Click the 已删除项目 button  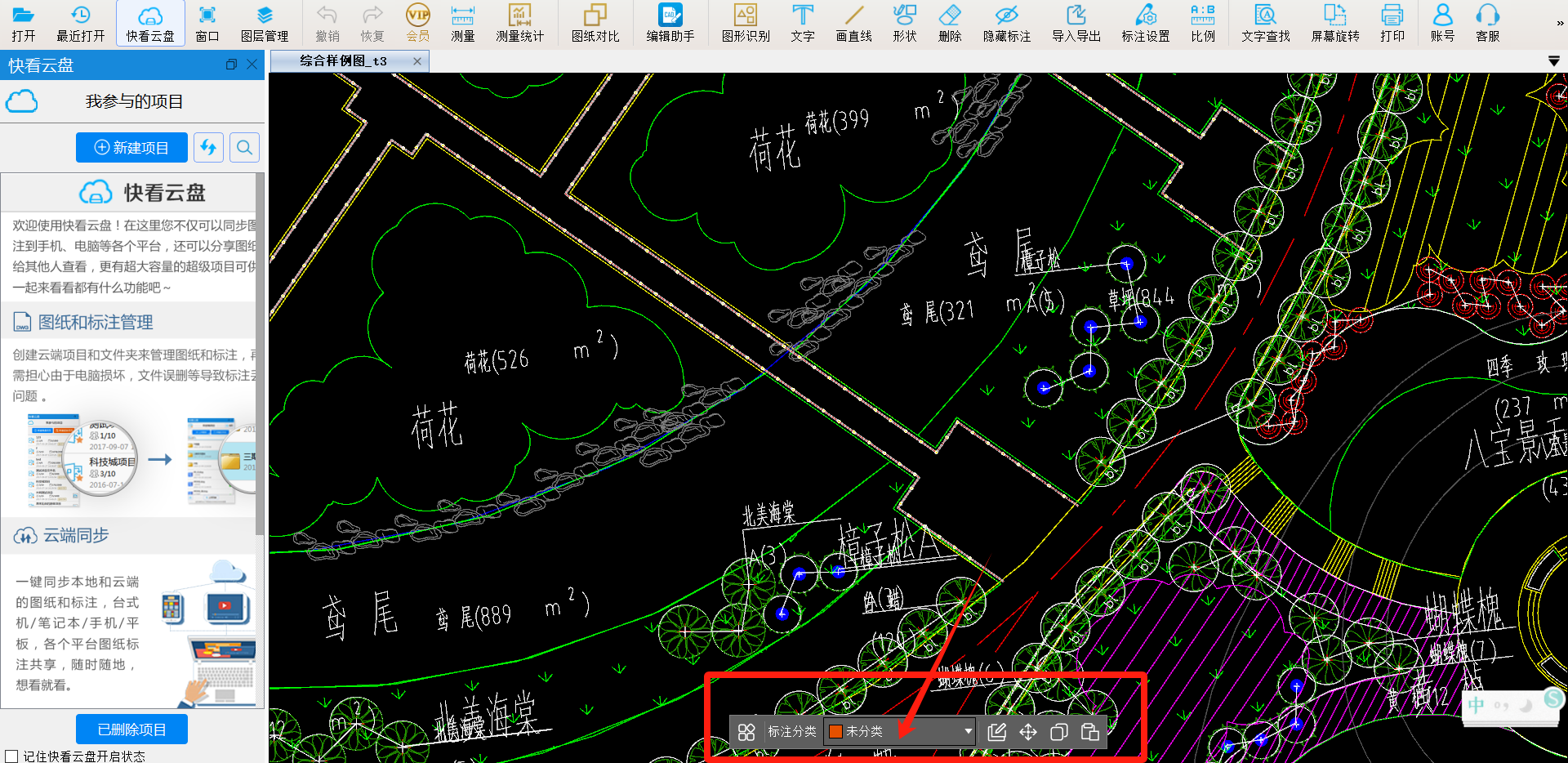131,730
